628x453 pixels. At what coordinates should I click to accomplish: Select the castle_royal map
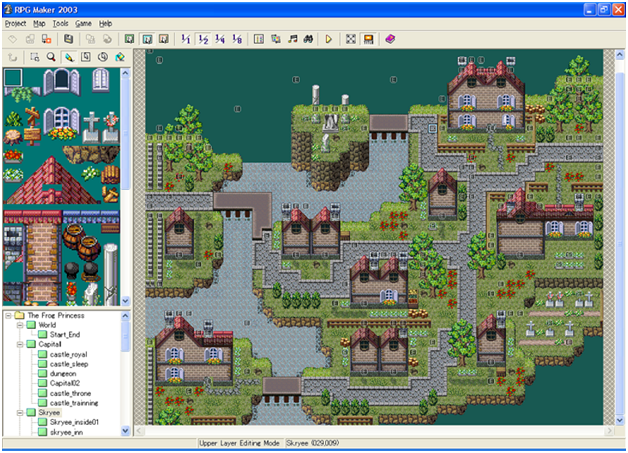[68, 354]
